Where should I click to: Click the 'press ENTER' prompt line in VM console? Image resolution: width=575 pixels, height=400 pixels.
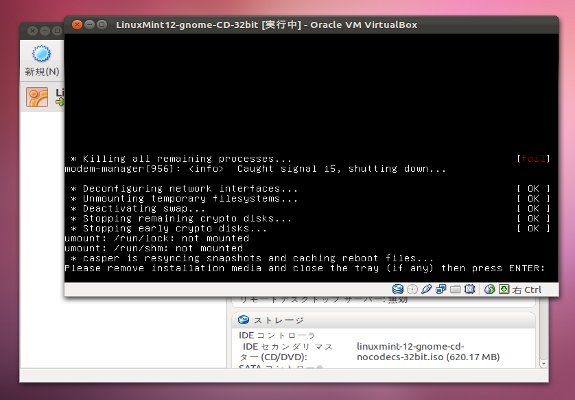pyautogui.click(x=304, y=268)
